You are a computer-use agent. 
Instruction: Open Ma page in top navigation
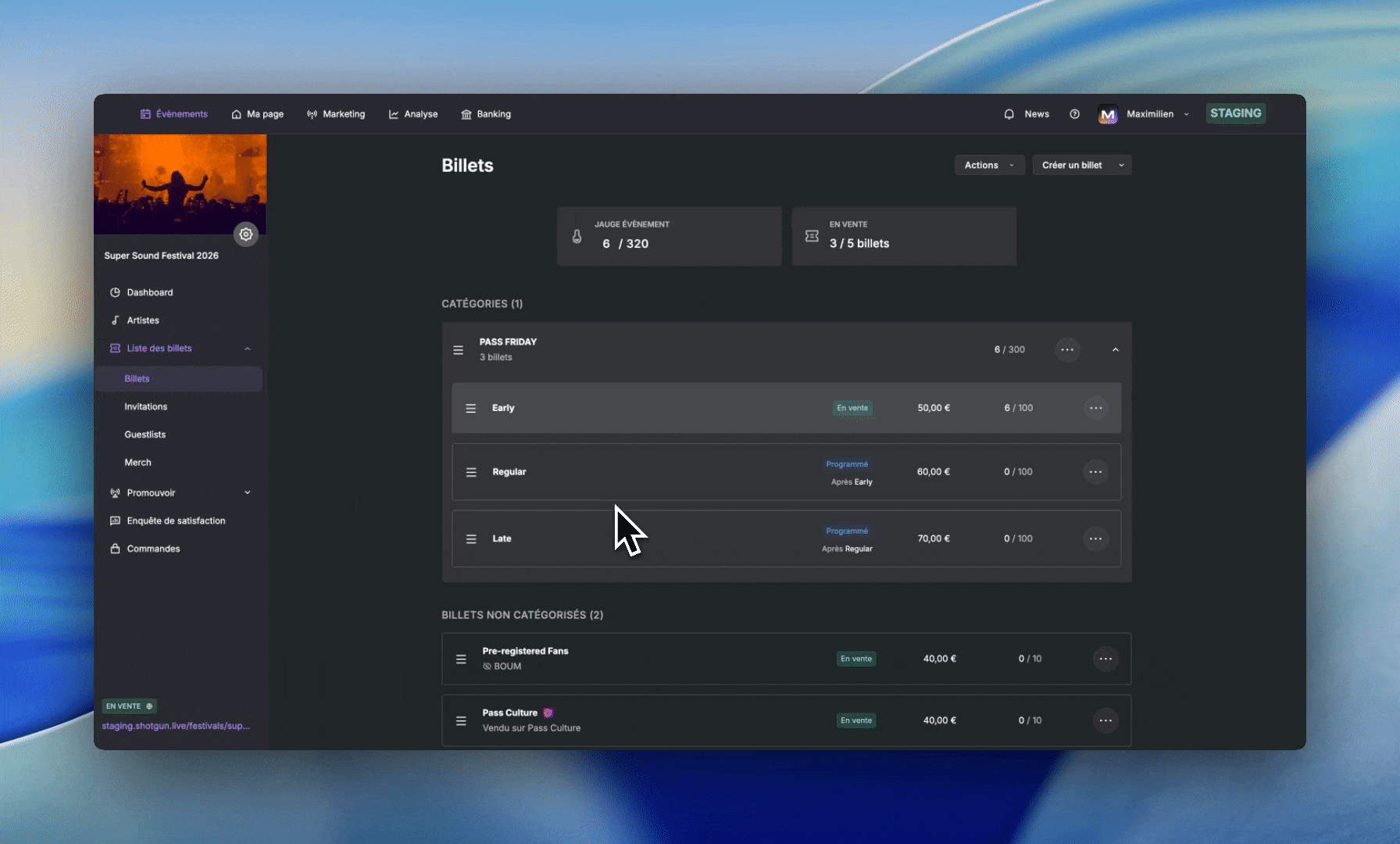(x=258, y=114)
